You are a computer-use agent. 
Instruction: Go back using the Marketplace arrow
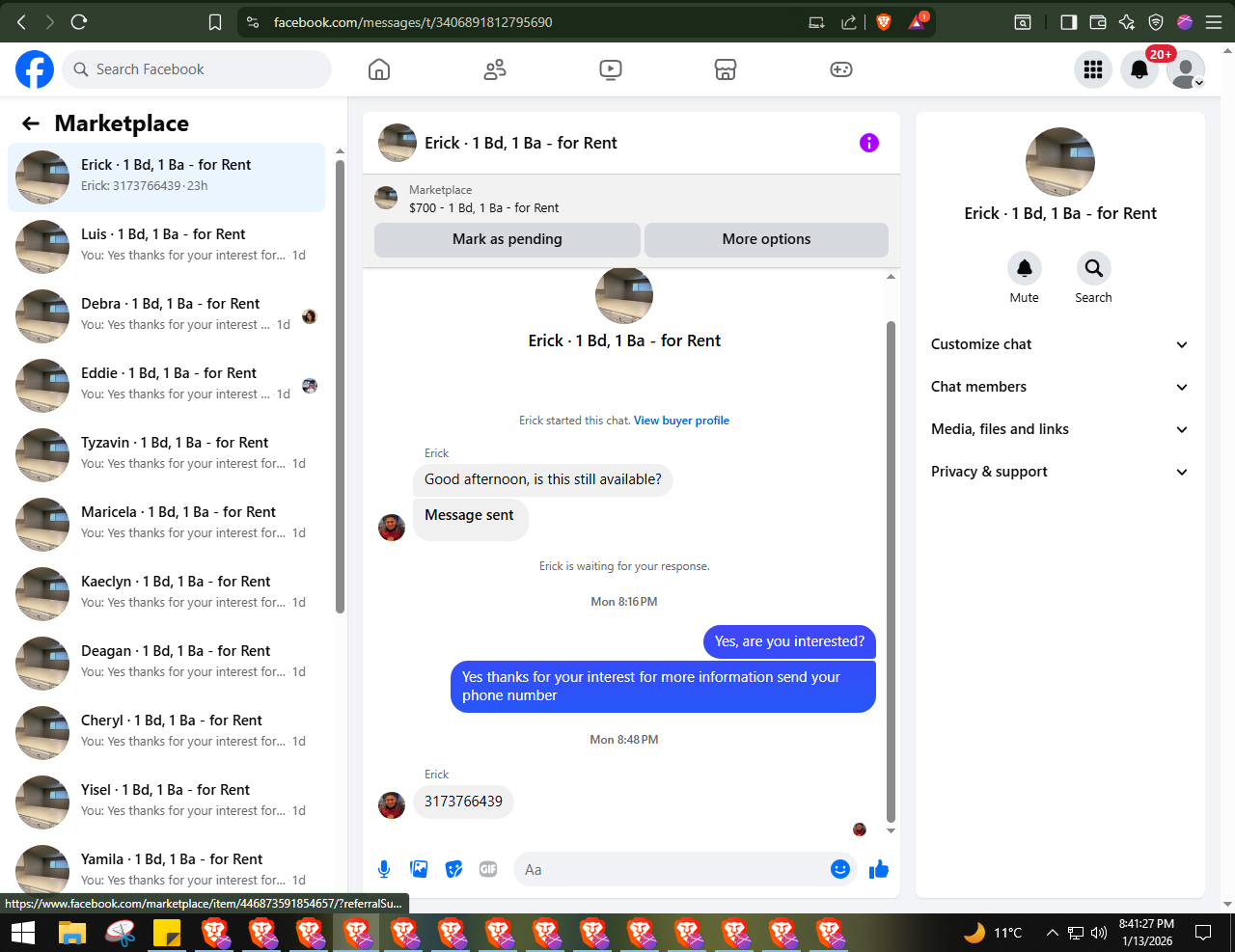pos(31,123)
